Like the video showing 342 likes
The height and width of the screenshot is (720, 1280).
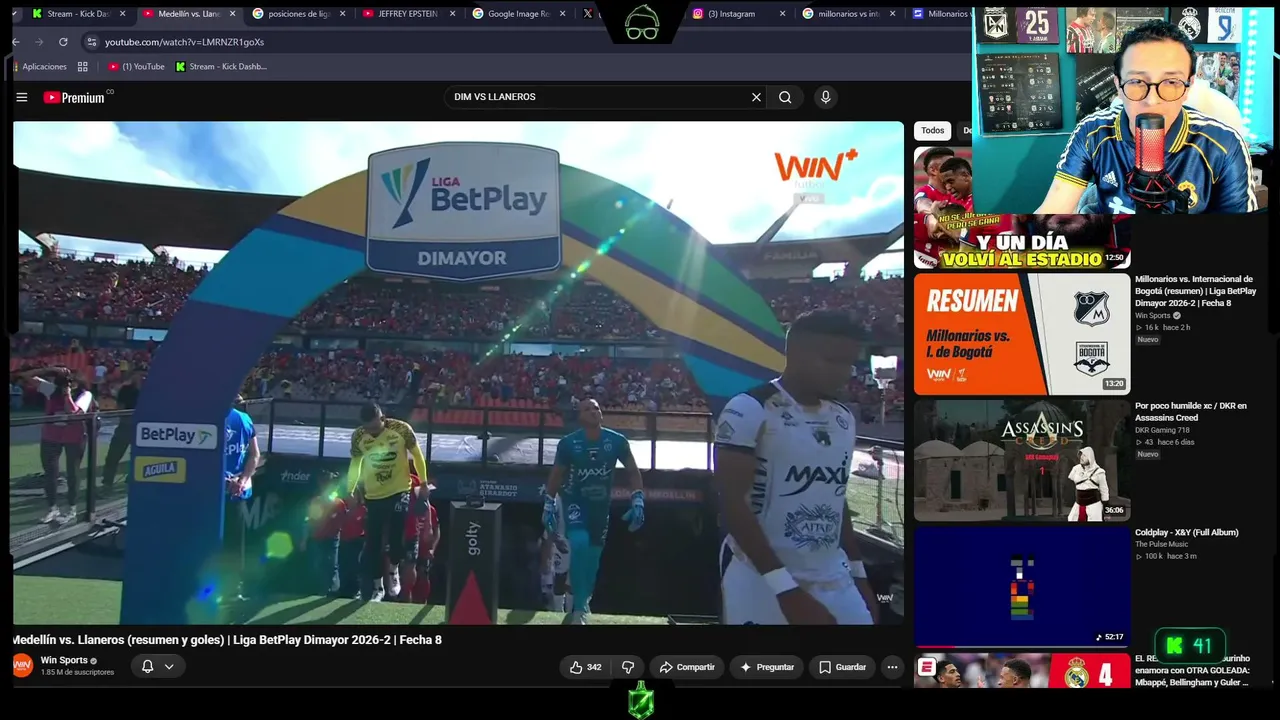[x=586, y=667]
